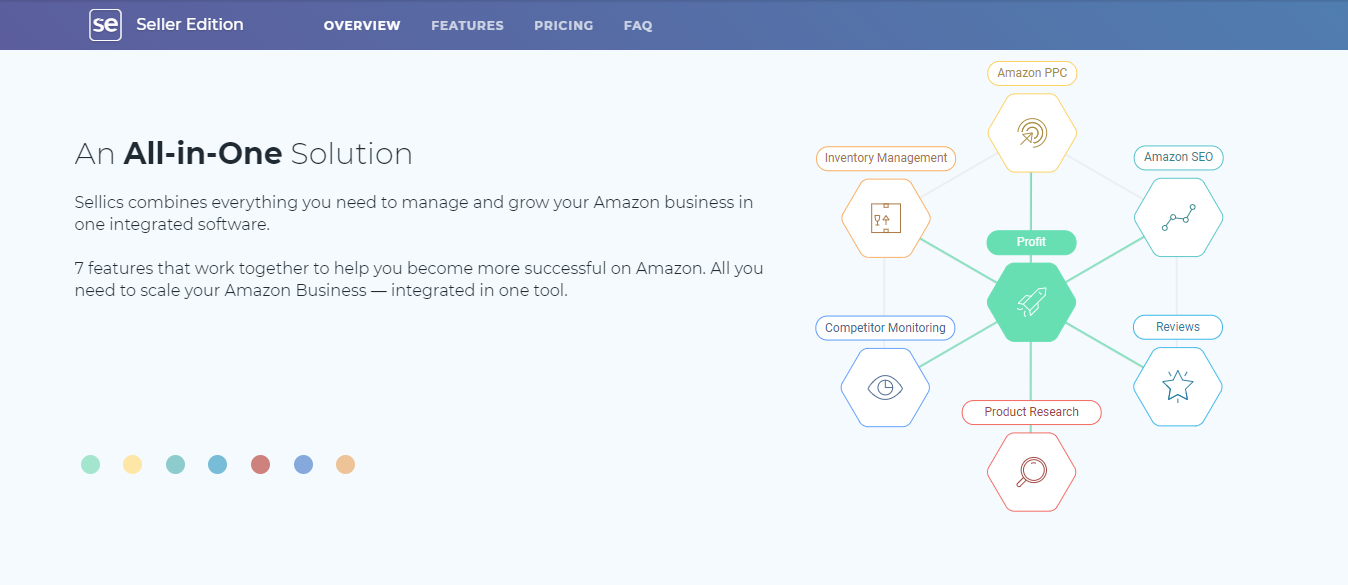Open the Product Research magnifier icon
The width and height of the screenshot is (1348, 585).
[x=1031, y=472]
